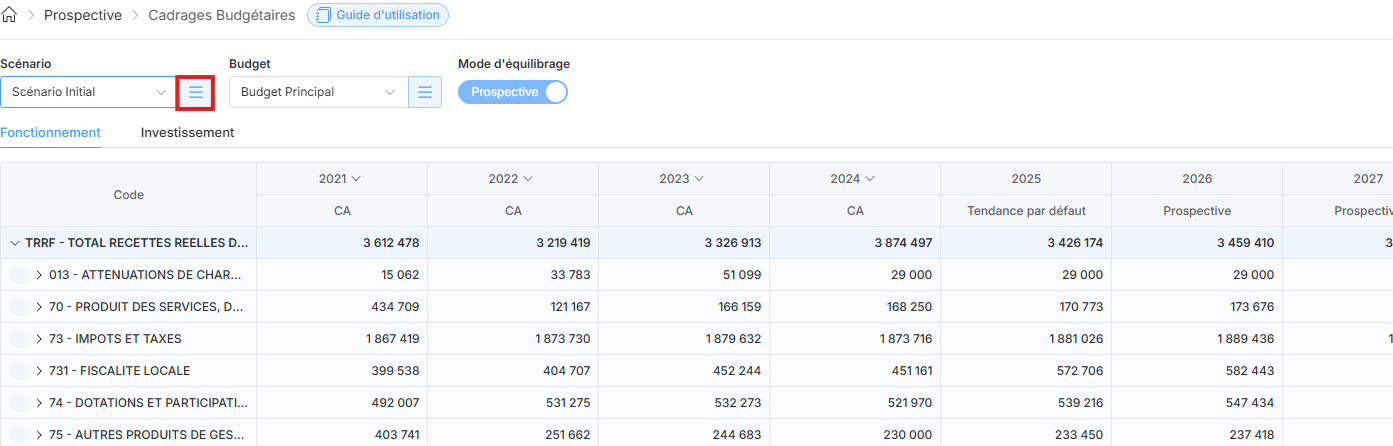The width and height of the screenshot is (1393, 446).
Task: Open the Budget Principal dropdown
Action: click(x=317, y=92)
